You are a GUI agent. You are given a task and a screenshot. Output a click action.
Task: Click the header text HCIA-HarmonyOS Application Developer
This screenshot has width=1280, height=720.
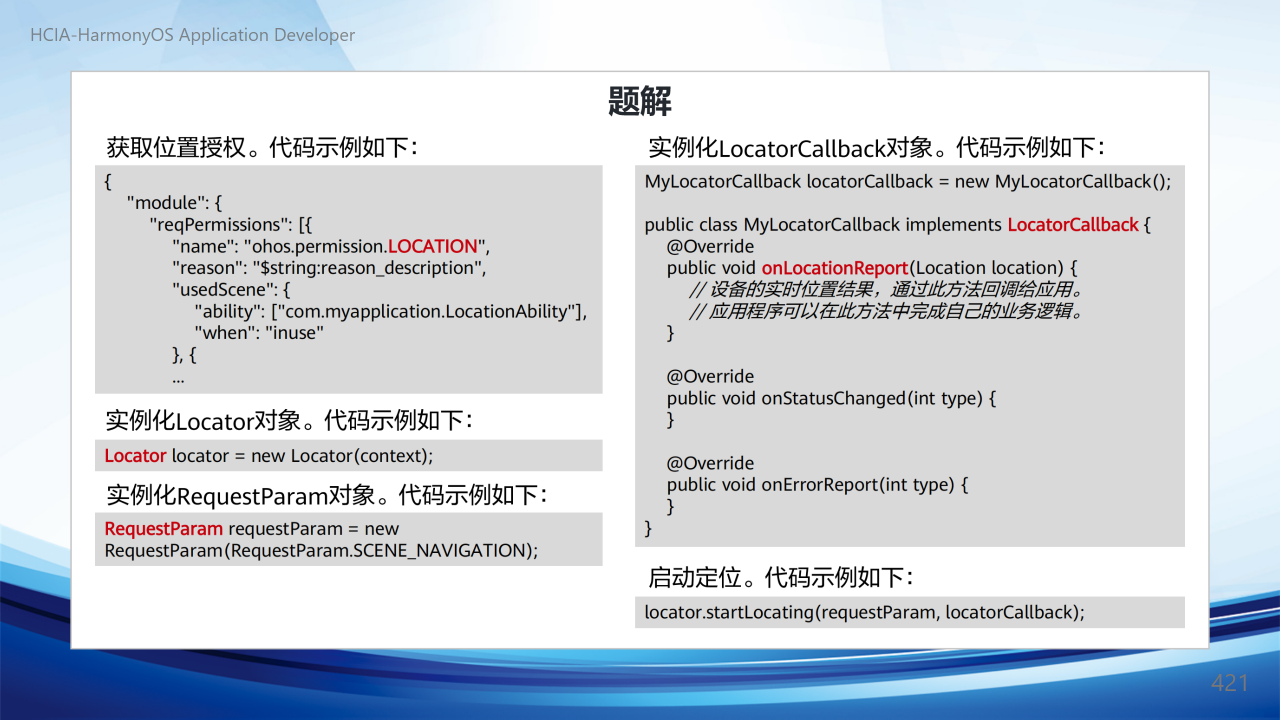click(x=193, y=35)
